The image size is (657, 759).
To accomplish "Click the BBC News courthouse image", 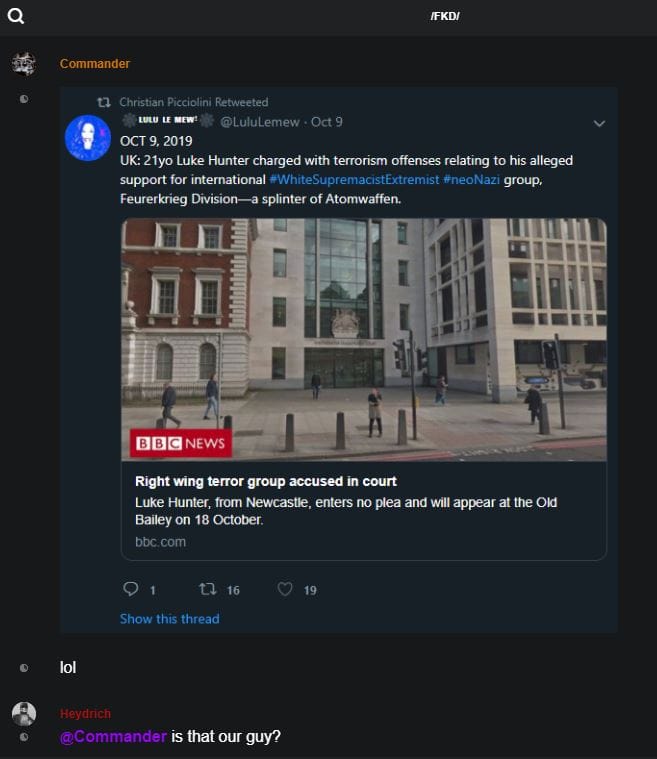I will pos(364,339).
